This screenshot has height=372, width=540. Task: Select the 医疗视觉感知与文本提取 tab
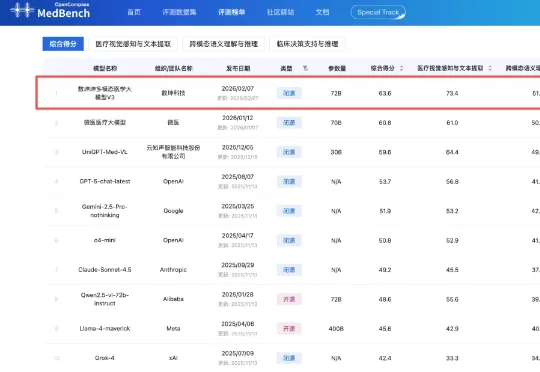133,44
